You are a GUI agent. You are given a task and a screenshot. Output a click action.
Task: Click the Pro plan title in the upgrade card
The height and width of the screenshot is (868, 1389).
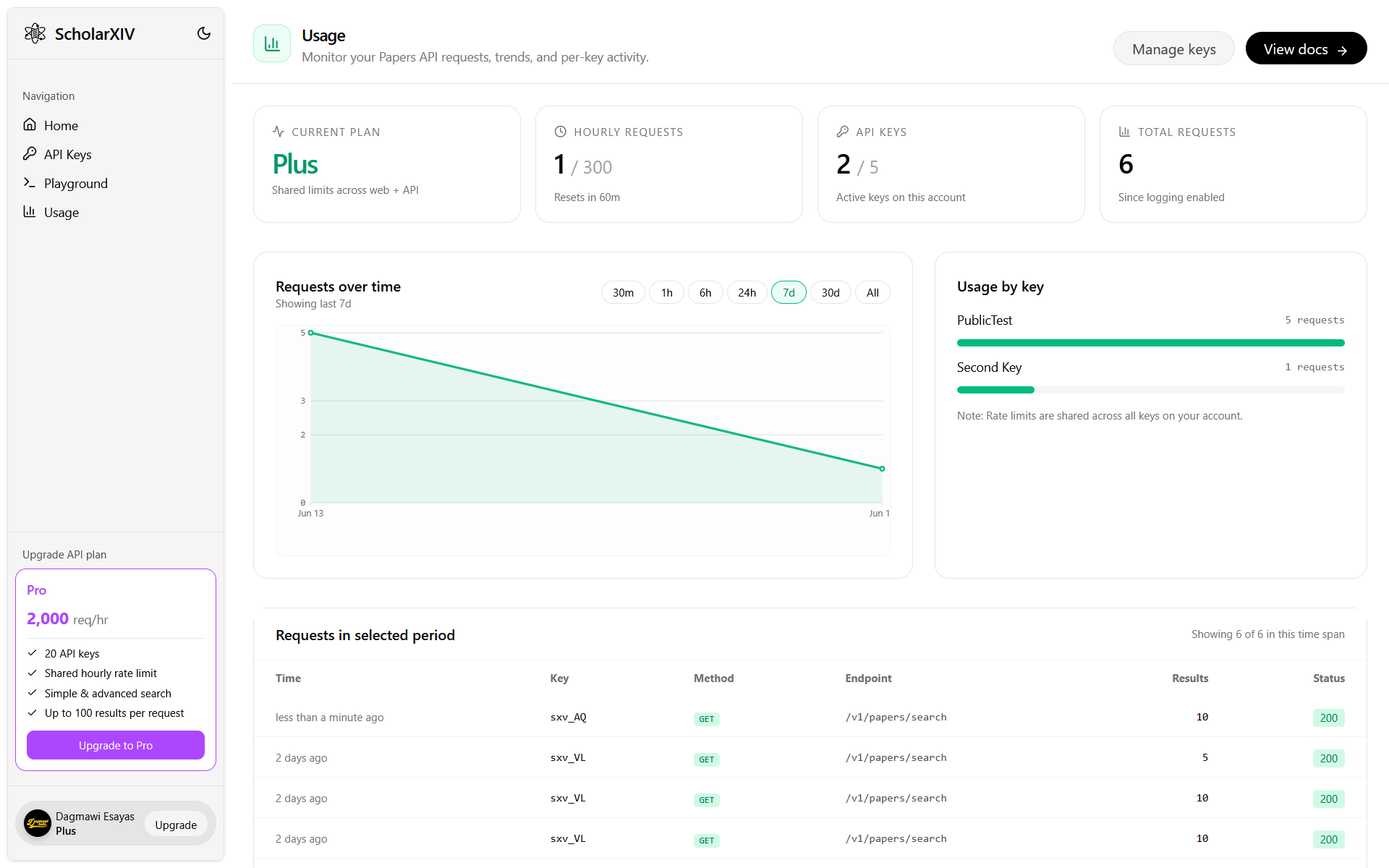click(36, 590)
